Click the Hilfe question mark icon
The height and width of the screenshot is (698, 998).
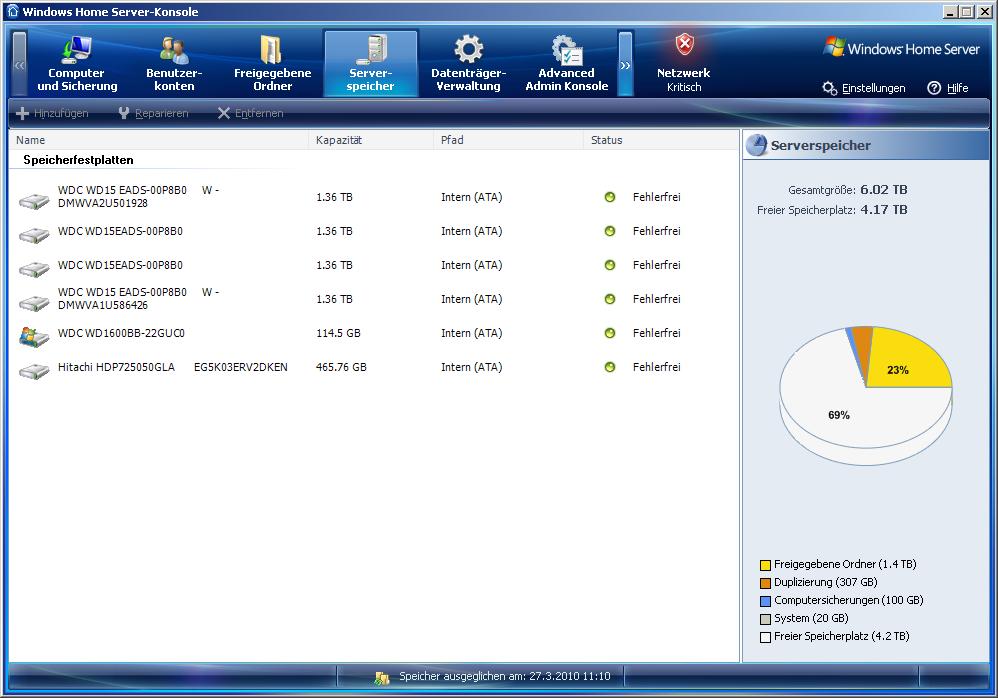point(934,88)
